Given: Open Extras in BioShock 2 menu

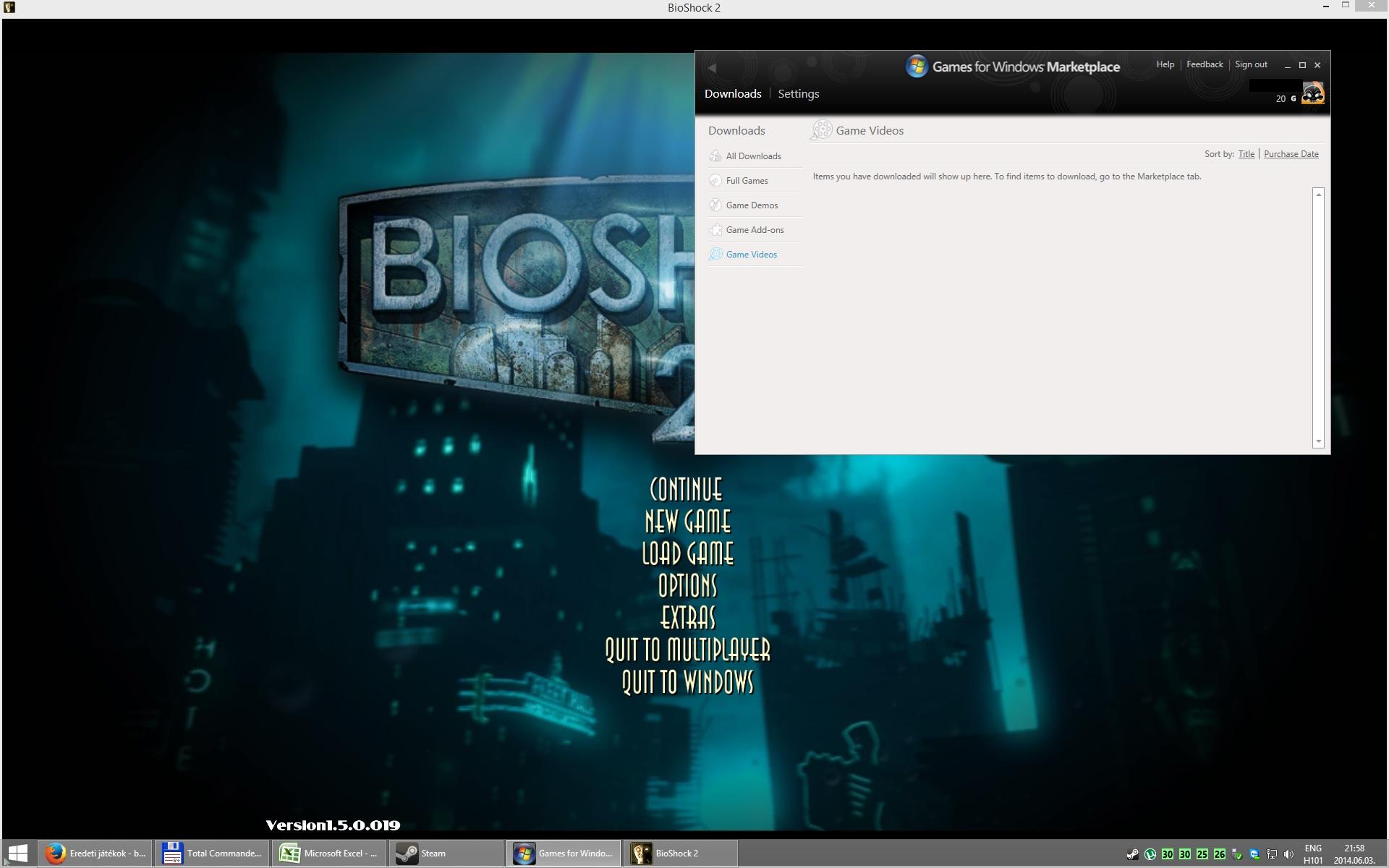Looking at the screenshot, I should [x=688, y=618].
